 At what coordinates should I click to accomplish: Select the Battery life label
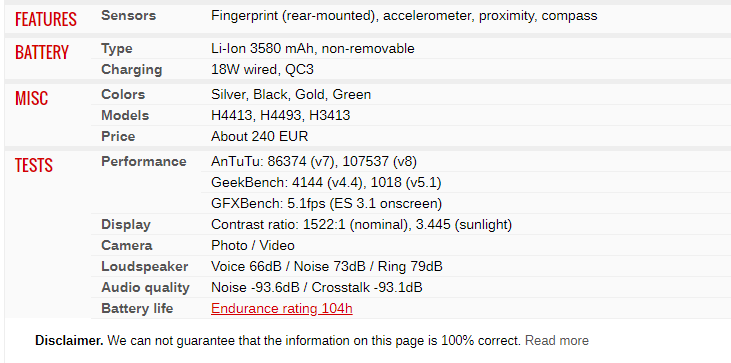point(138,308)
